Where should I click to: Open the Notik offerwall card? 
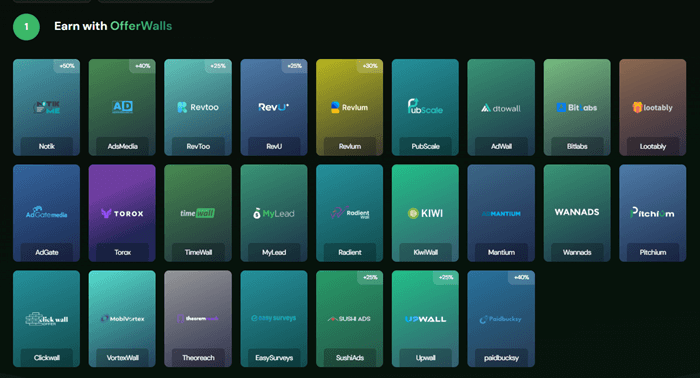click(46, 107)
